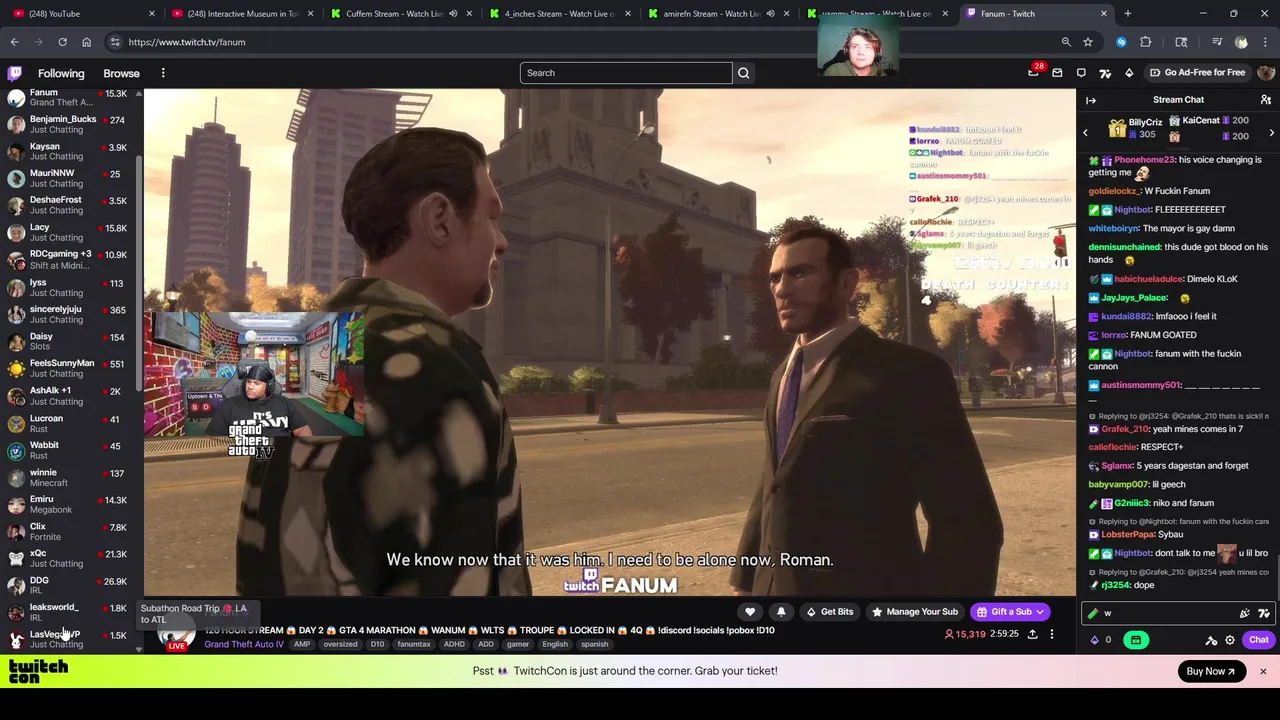The width and height of the screenshot is (1280, 720).
Task: Open the Gift a Sub dropdown
Action: (x=1010, y=612)
